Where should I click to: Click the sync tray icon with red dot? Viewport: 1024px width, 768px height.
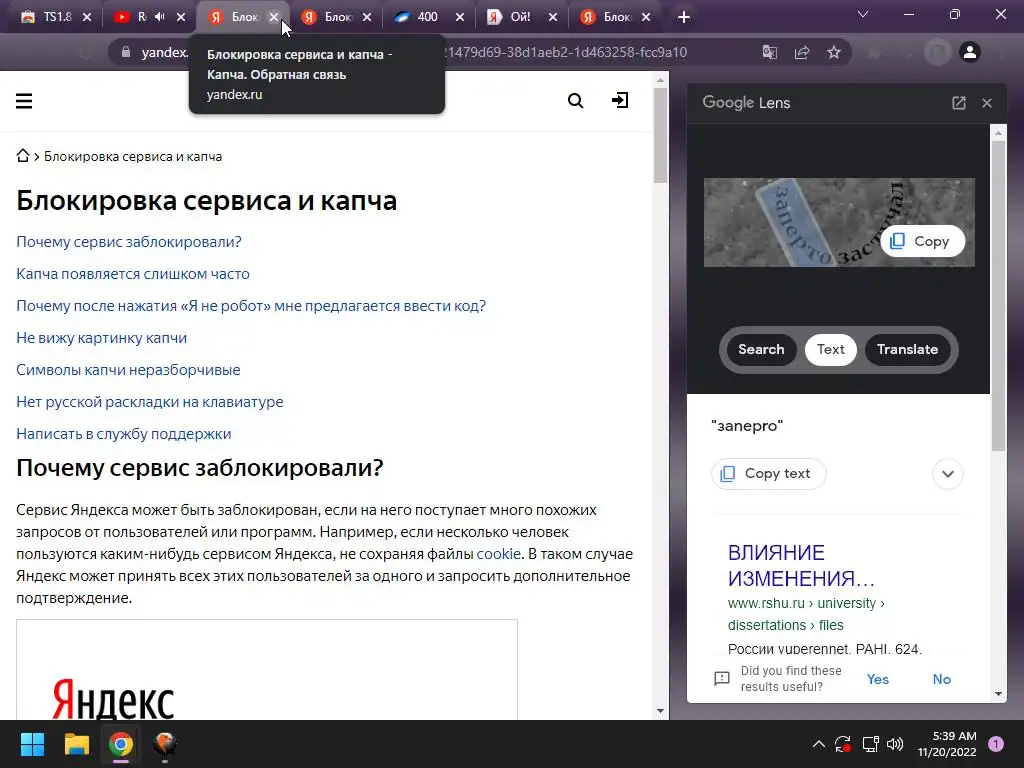(843, 744)
